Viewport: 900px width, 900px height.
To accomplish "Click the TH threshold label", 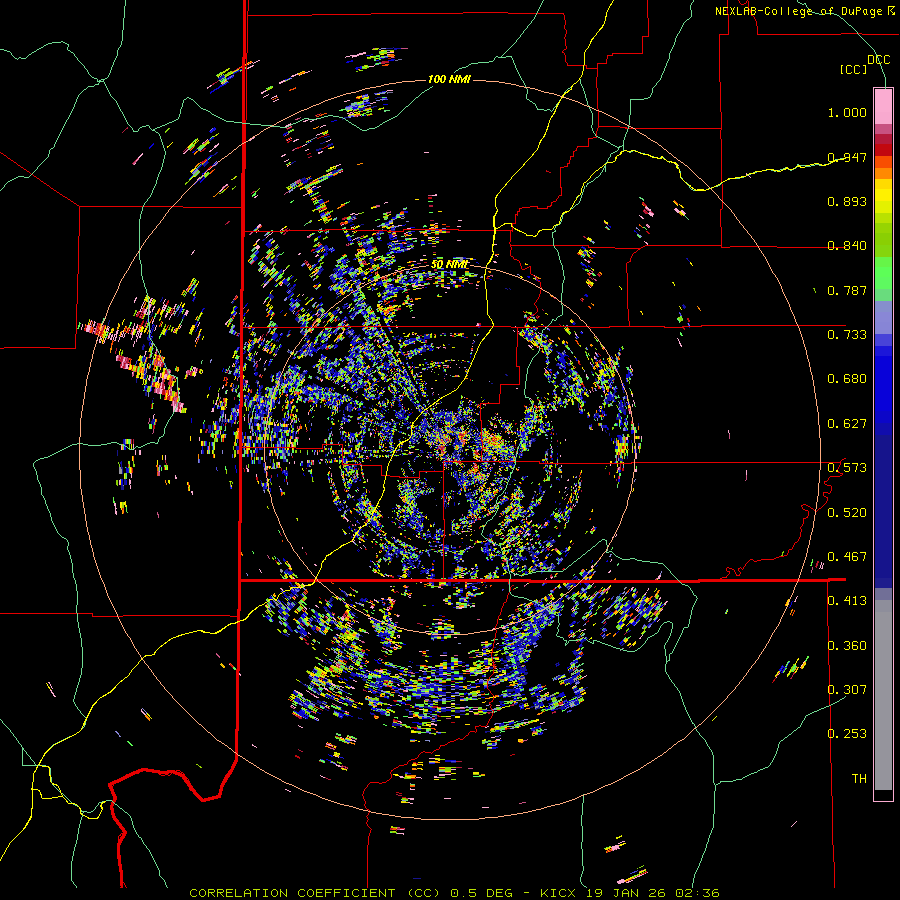I will tap(859, 779).
